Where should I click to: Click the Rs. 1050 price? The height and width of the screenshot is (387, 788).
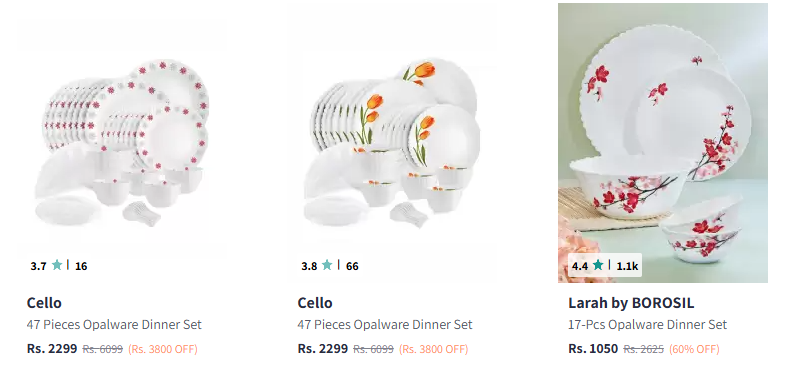point(593,349)
